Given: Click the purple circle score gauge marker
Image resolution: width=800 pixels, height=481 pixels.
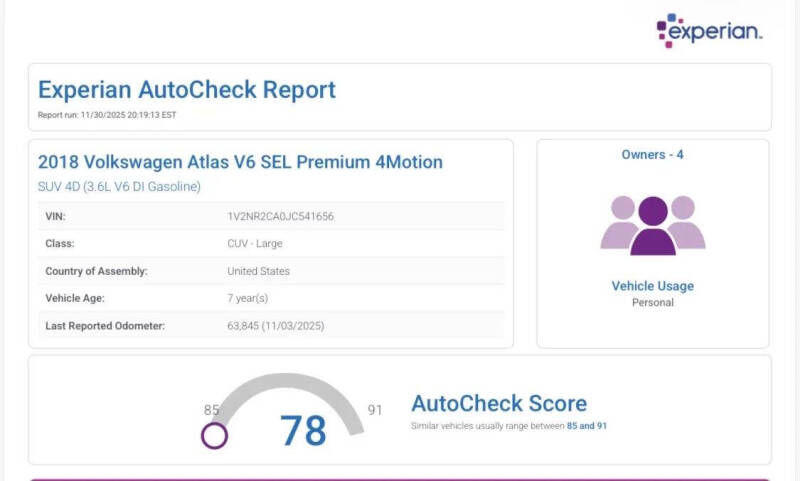Looking at the screenshot, I should pyautogui.click(x=214, y=436).
